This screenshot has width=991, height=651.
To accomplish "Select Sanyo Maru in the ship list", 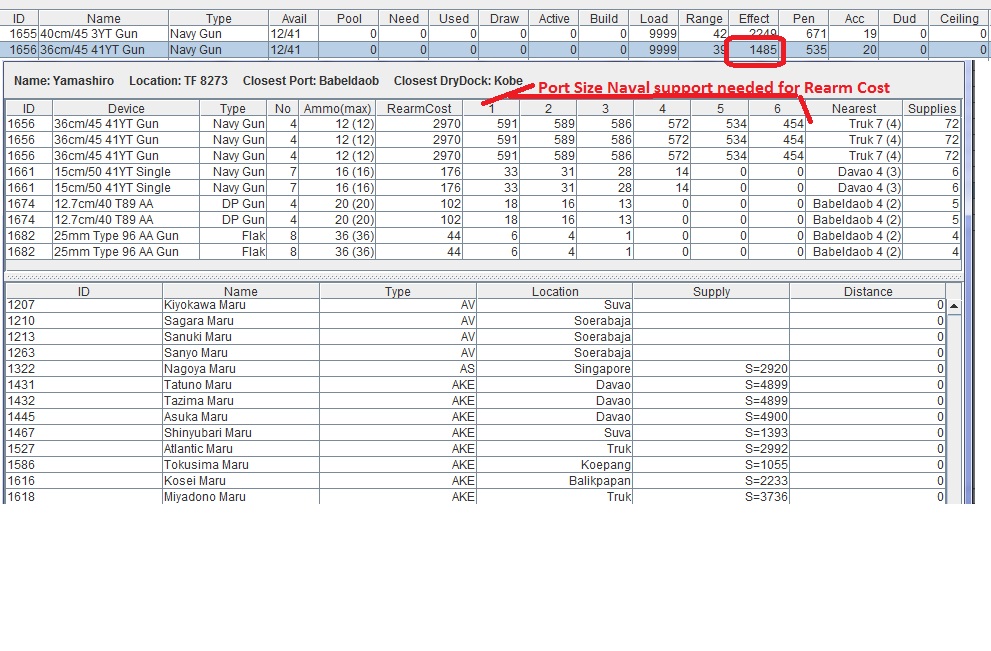I will (476, 352).
